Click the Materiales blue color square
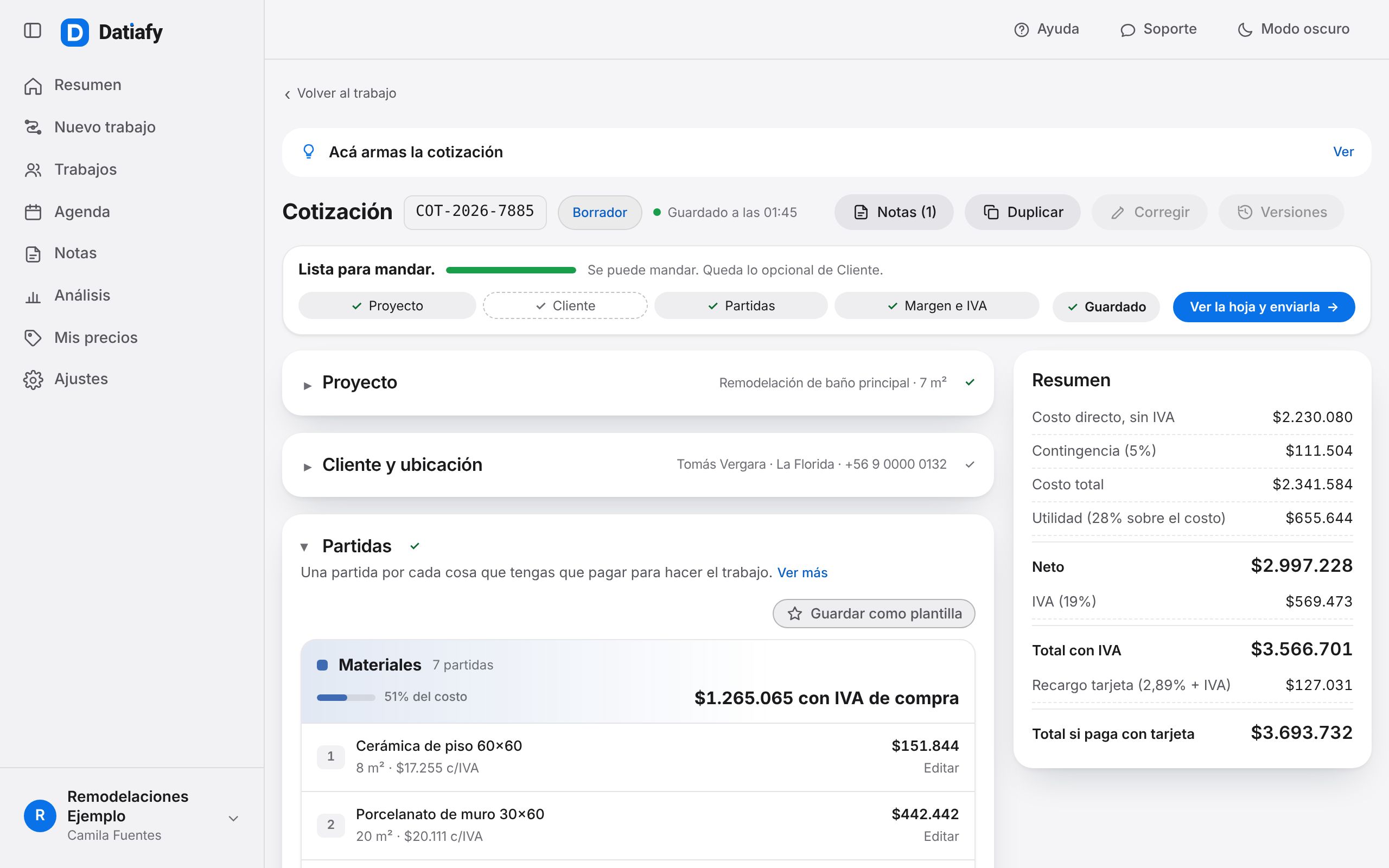Screen dimensions: 1389x868 click(x=322, y=665)
